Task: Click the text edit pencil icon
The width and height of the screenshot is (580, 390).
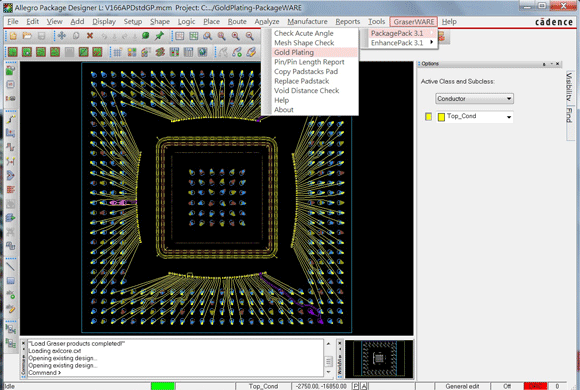Action: click(x=11, y=309)
